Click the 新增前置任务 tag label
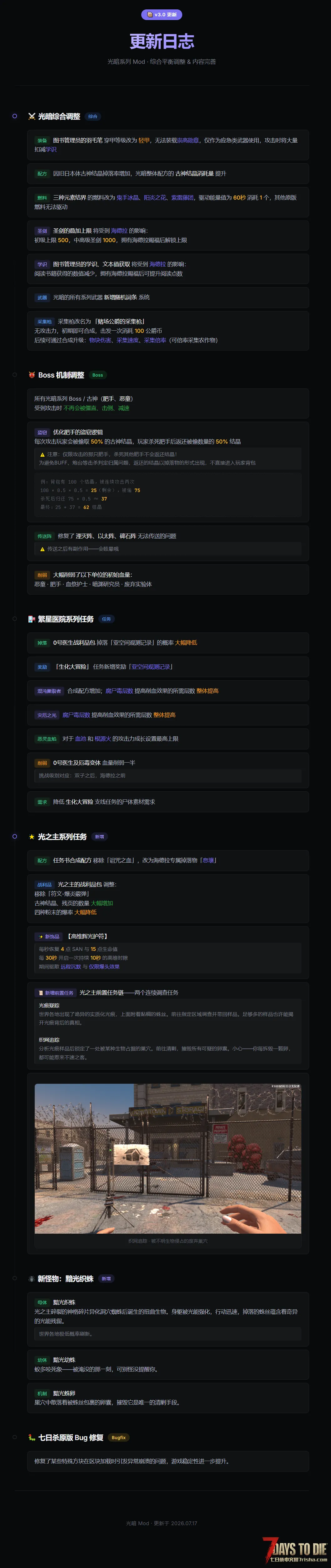 [55, 993]
